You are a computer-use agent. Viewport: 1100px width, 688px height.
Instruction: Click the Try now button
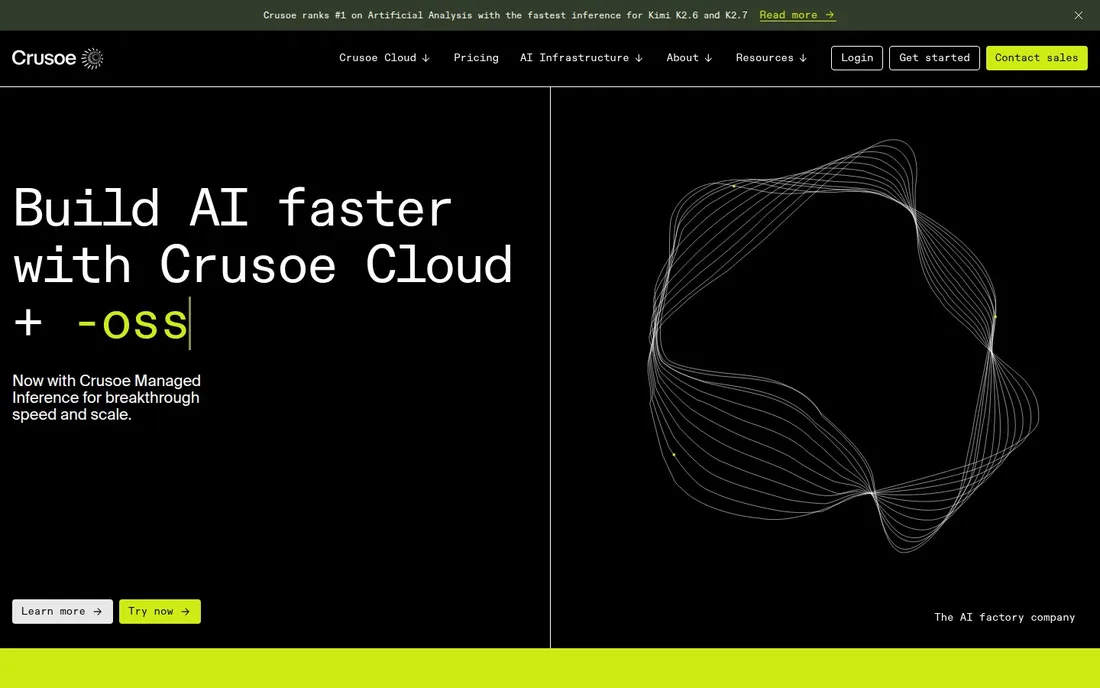click(160, 612)
